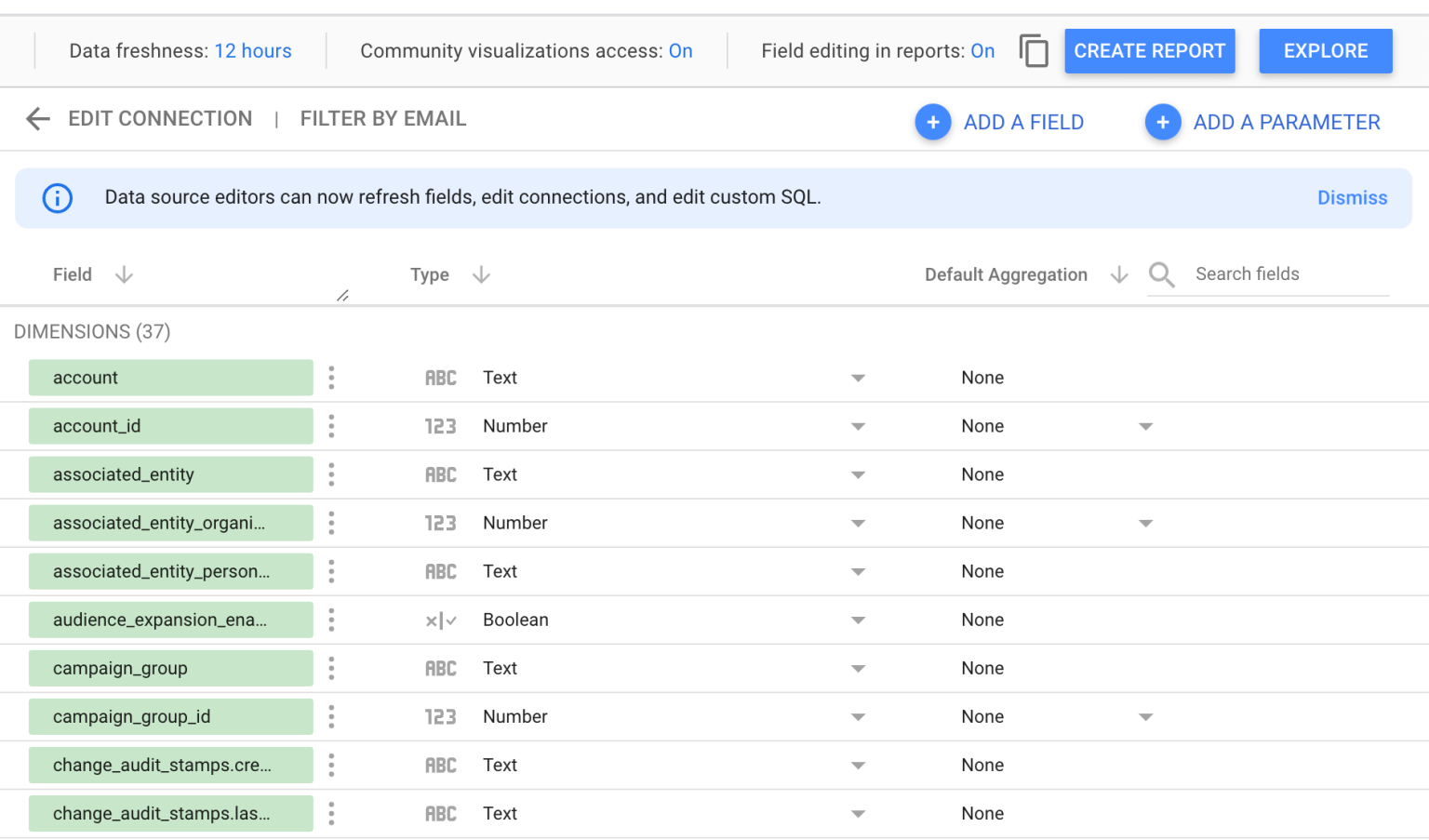Toggle Field editing in reports setting
The image size is (1429, 840).
(x=982, y=51)
